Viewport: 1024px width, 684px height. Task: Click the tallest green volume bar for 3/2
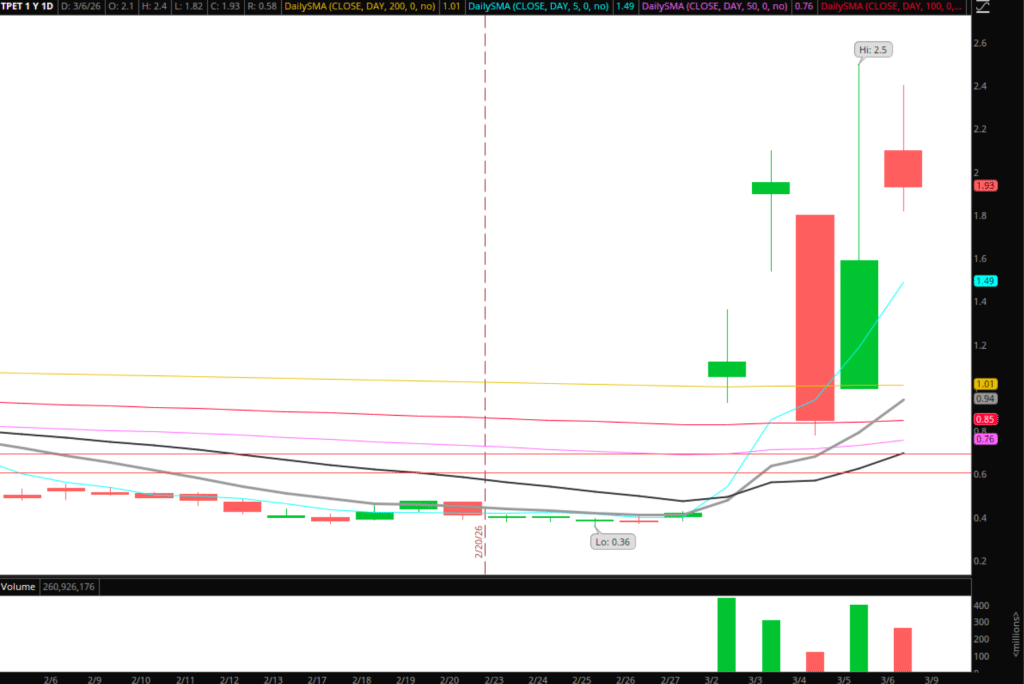coord(727,634)
